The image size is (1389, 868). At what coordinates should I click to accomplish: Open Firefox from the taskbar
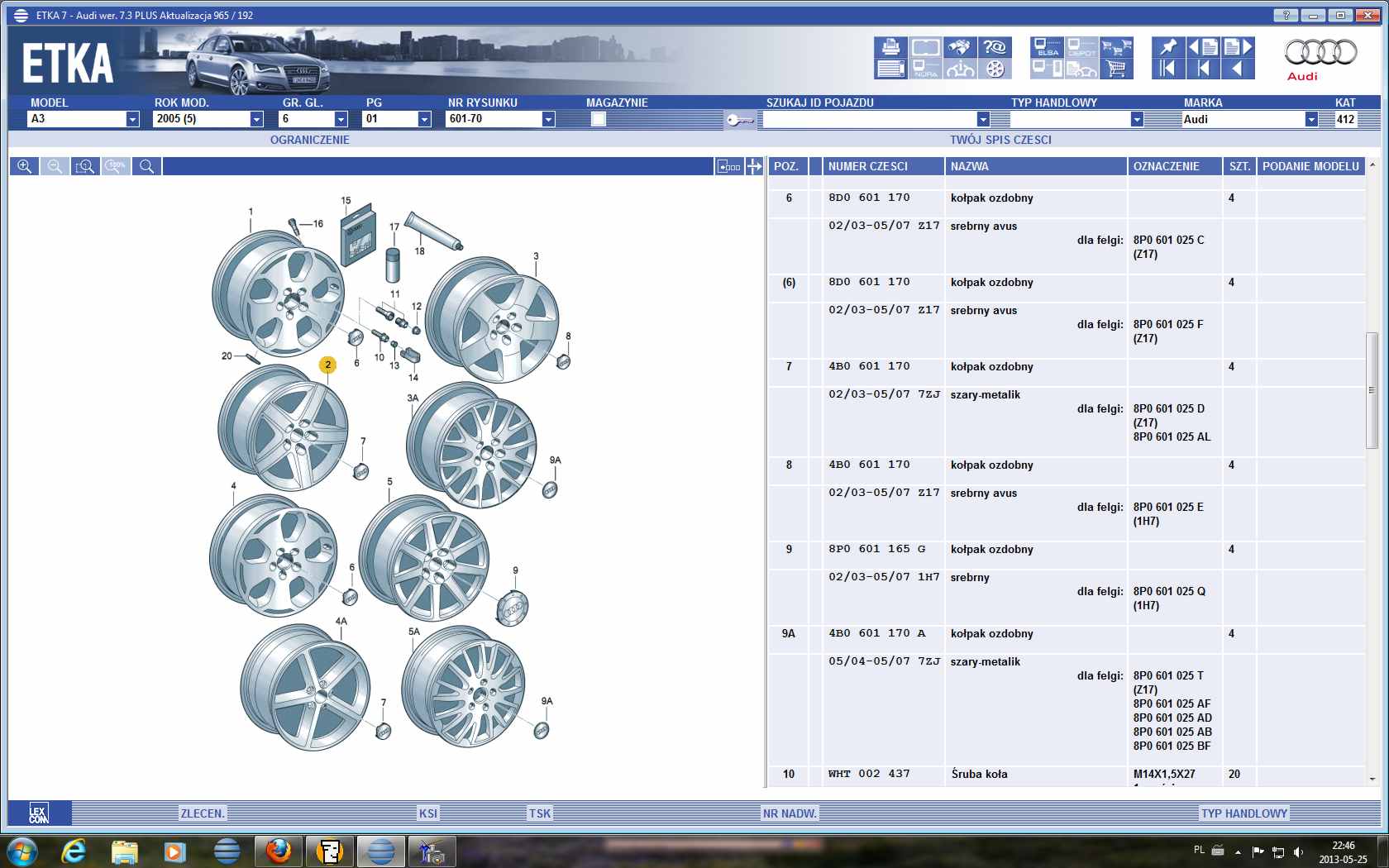pos(278,851)
